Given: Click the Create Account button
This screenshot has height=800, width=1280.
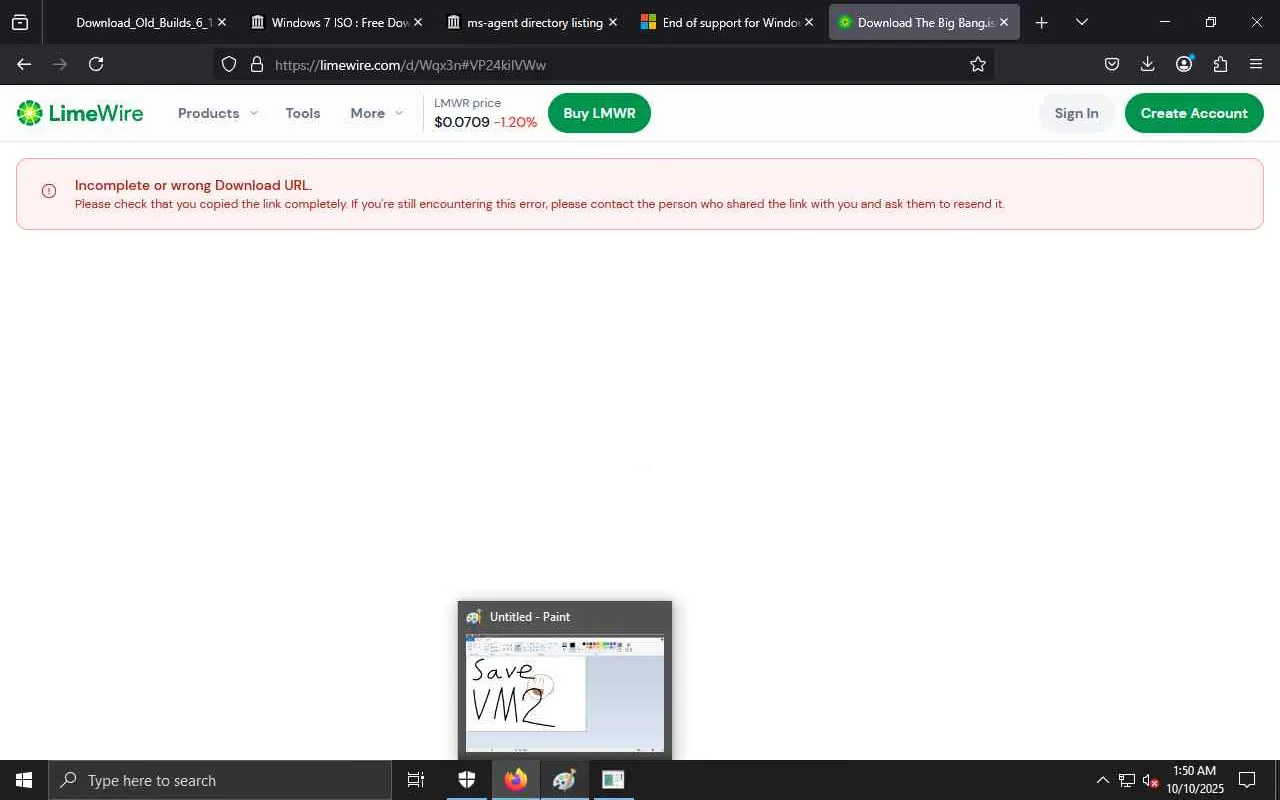Looking at the screenshot, I should 1194,113.
